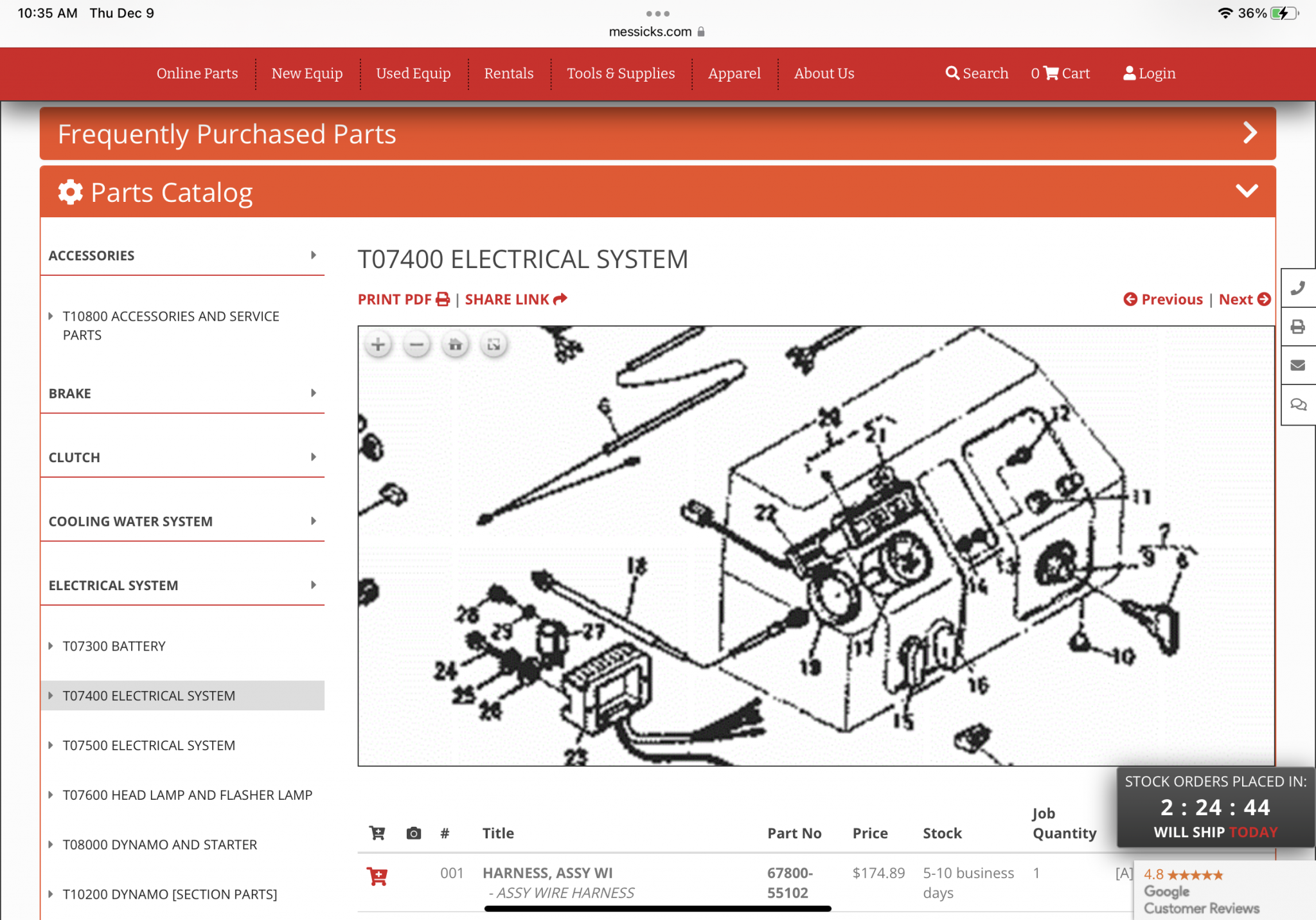Open the Online Parts menu
Viewport: 1316px width, 920px height.
(197, 73)
